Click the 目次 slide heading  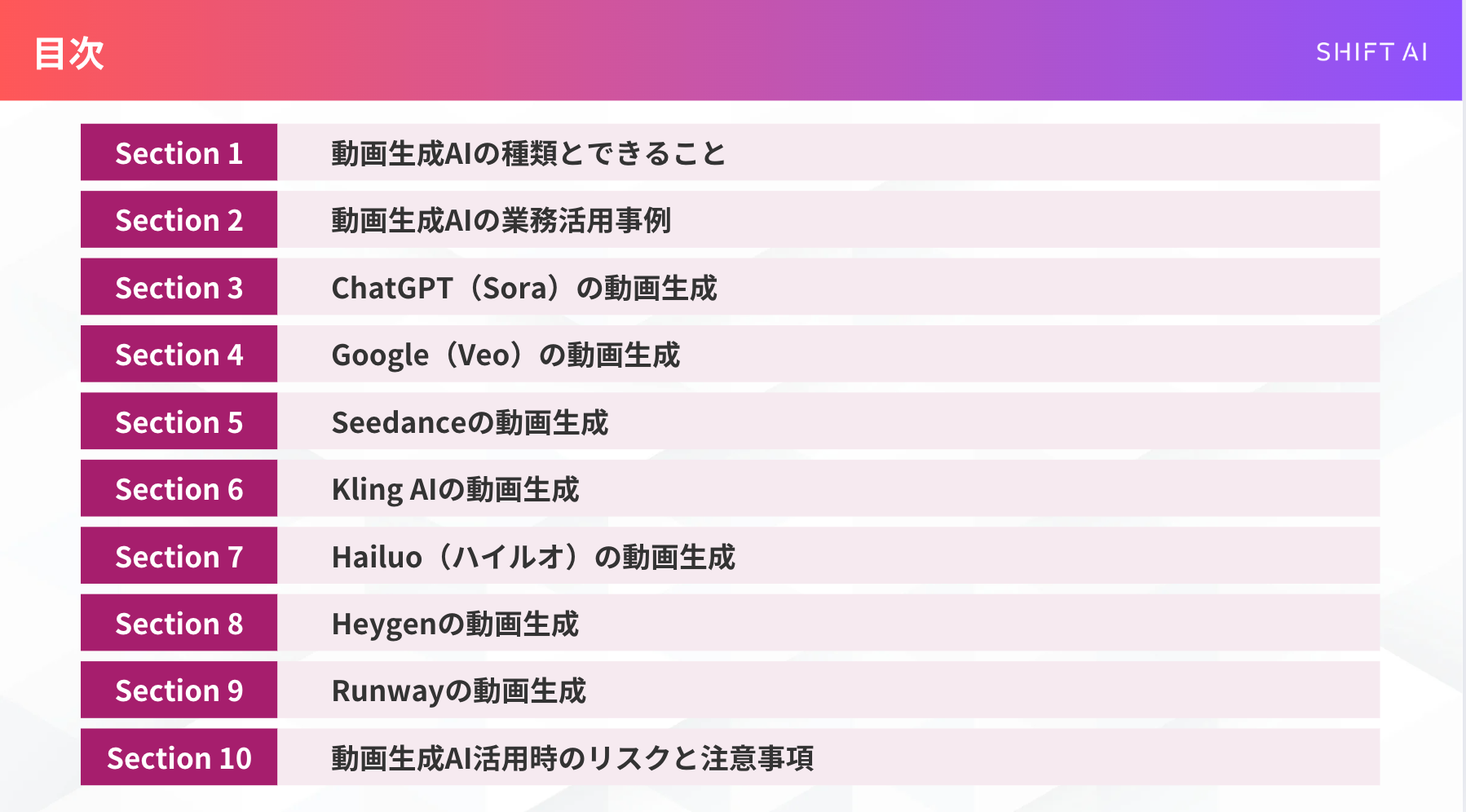click(x=69, y=54)
